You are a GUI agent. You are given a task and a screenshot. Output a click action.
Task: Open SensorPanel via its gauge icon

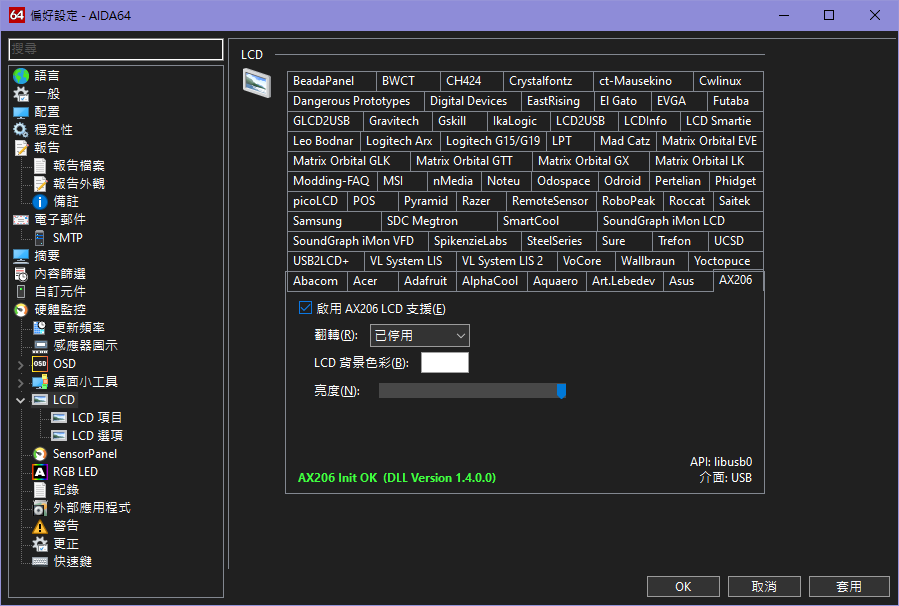40,454
